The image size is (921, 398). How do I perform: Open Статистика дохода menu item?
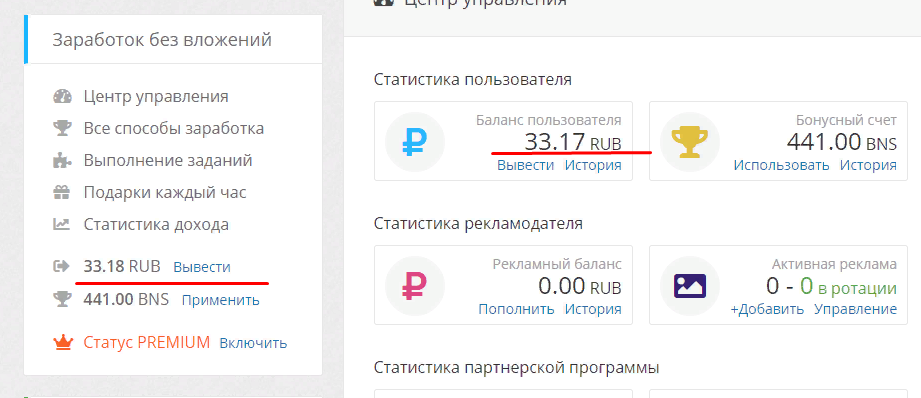156,224
